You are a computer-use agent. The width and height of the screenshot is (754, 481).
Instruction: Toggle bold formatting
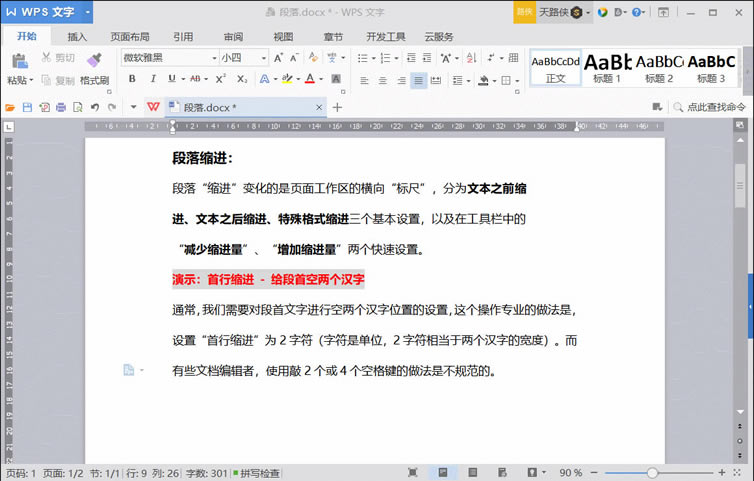pyautogui.click(x=132, y=79)
